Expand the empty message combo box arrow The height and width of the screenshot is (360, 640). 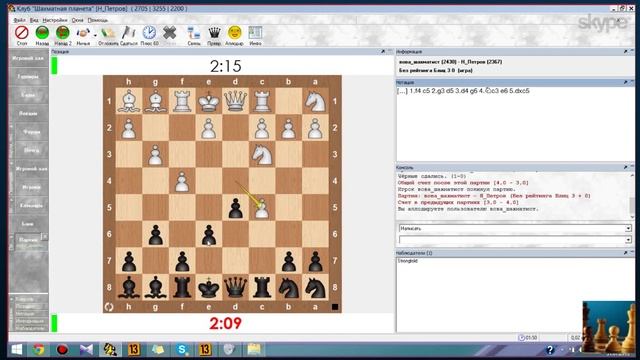click(x=628, y=240)
